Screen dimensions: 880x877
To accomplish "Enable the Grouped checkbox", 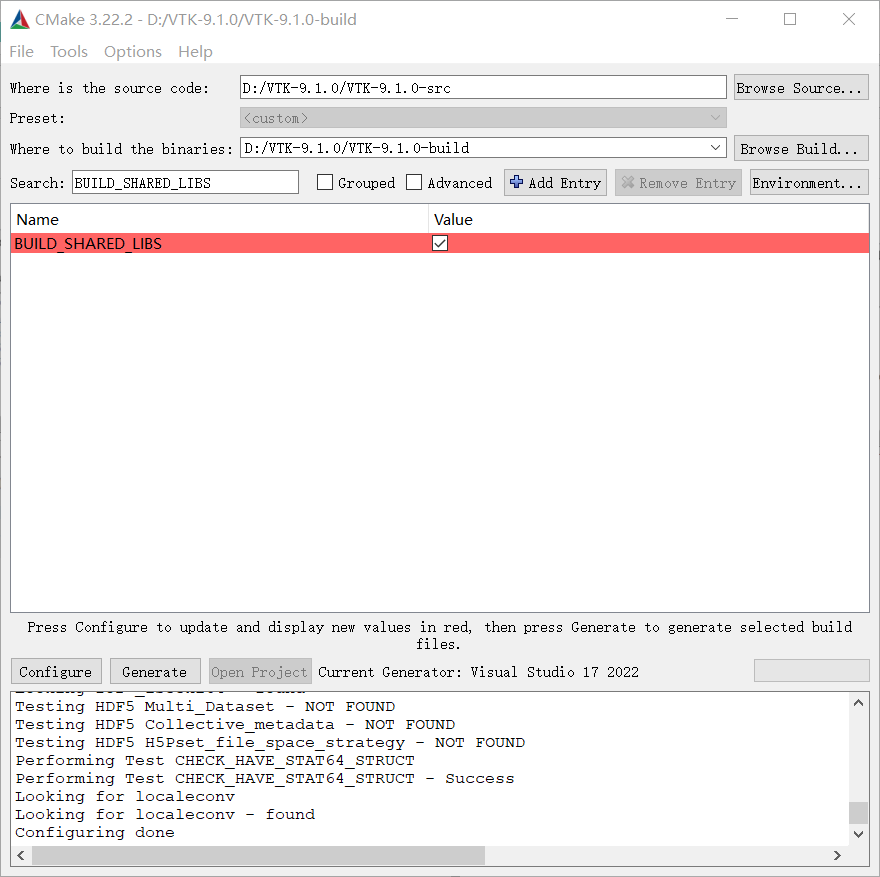I will [325, 182].
